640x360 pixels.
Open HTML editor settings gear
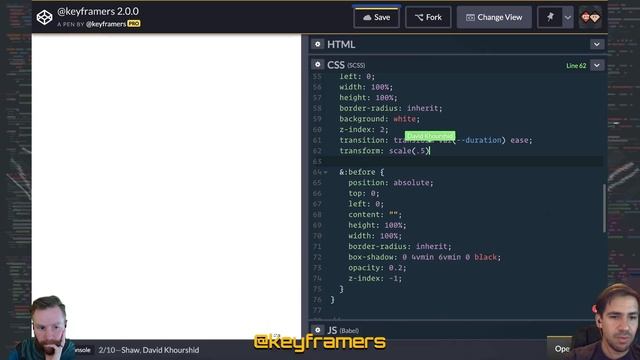318,44
